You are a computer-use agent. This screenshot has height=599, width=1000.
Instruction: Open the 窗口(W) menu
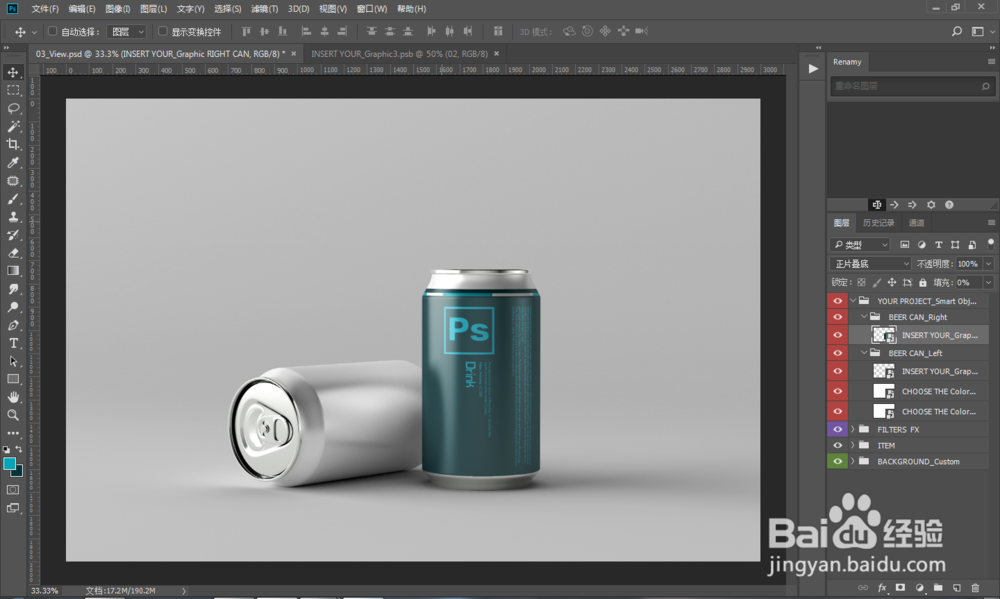click(372, 9)
